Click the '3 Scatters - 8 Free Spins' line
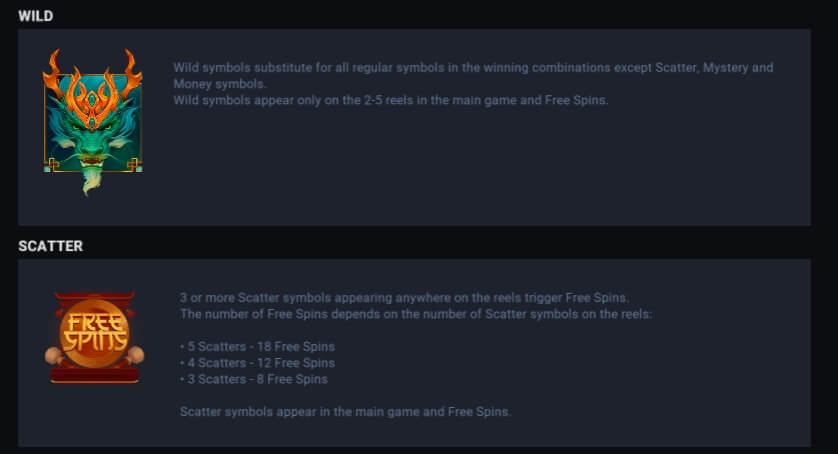Viewport: 838px width, 454px height. click(254, 379)
